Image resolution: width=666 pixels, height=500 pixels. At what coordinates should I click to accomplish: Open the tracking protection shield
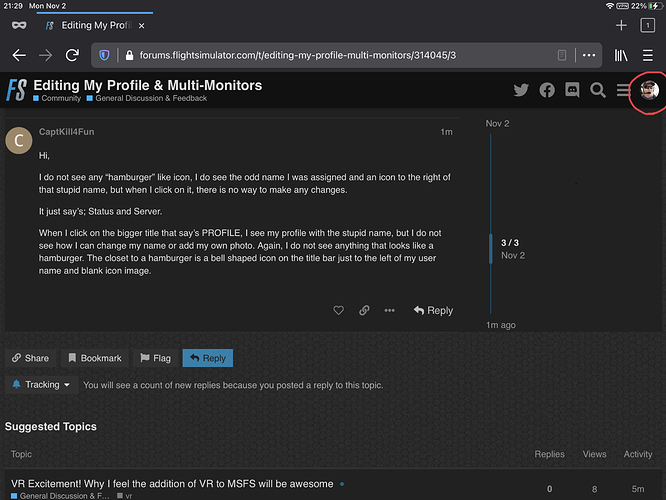click(x=104, y=55)
